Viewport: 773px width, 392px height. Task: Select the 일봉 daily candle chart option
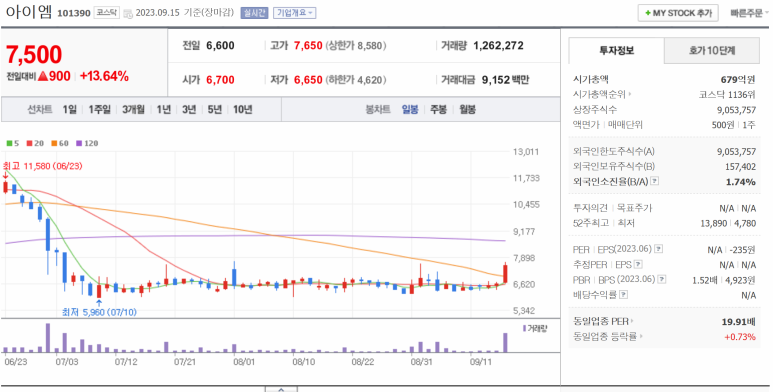coord(410,109)
